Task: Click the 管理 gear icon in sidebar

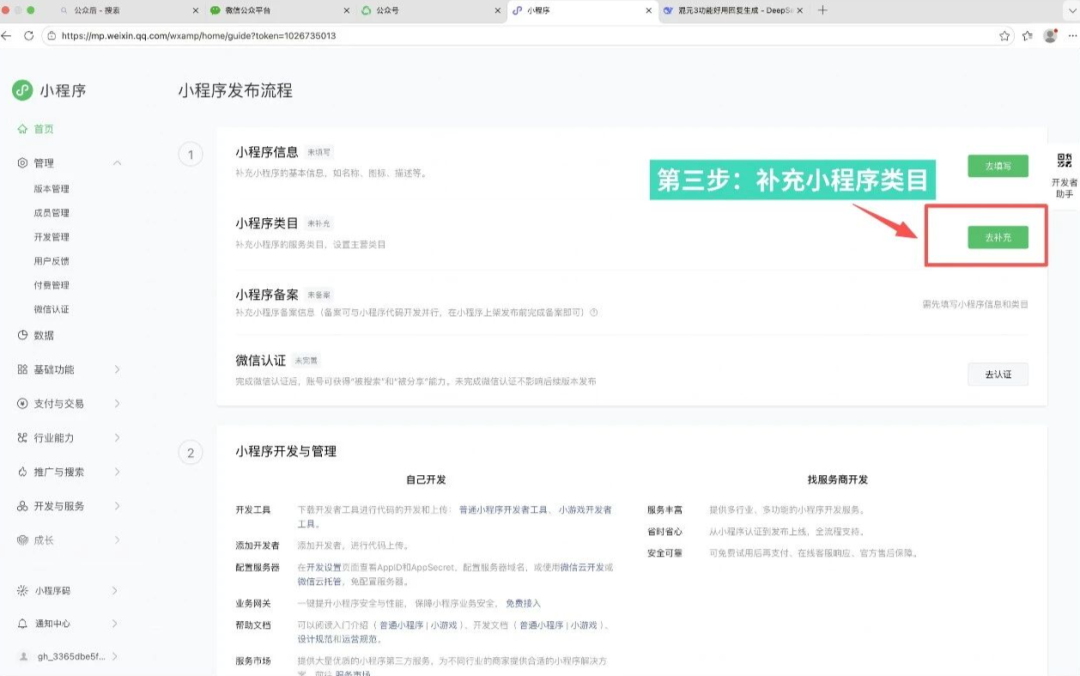Action: click(x=23, y=163)
